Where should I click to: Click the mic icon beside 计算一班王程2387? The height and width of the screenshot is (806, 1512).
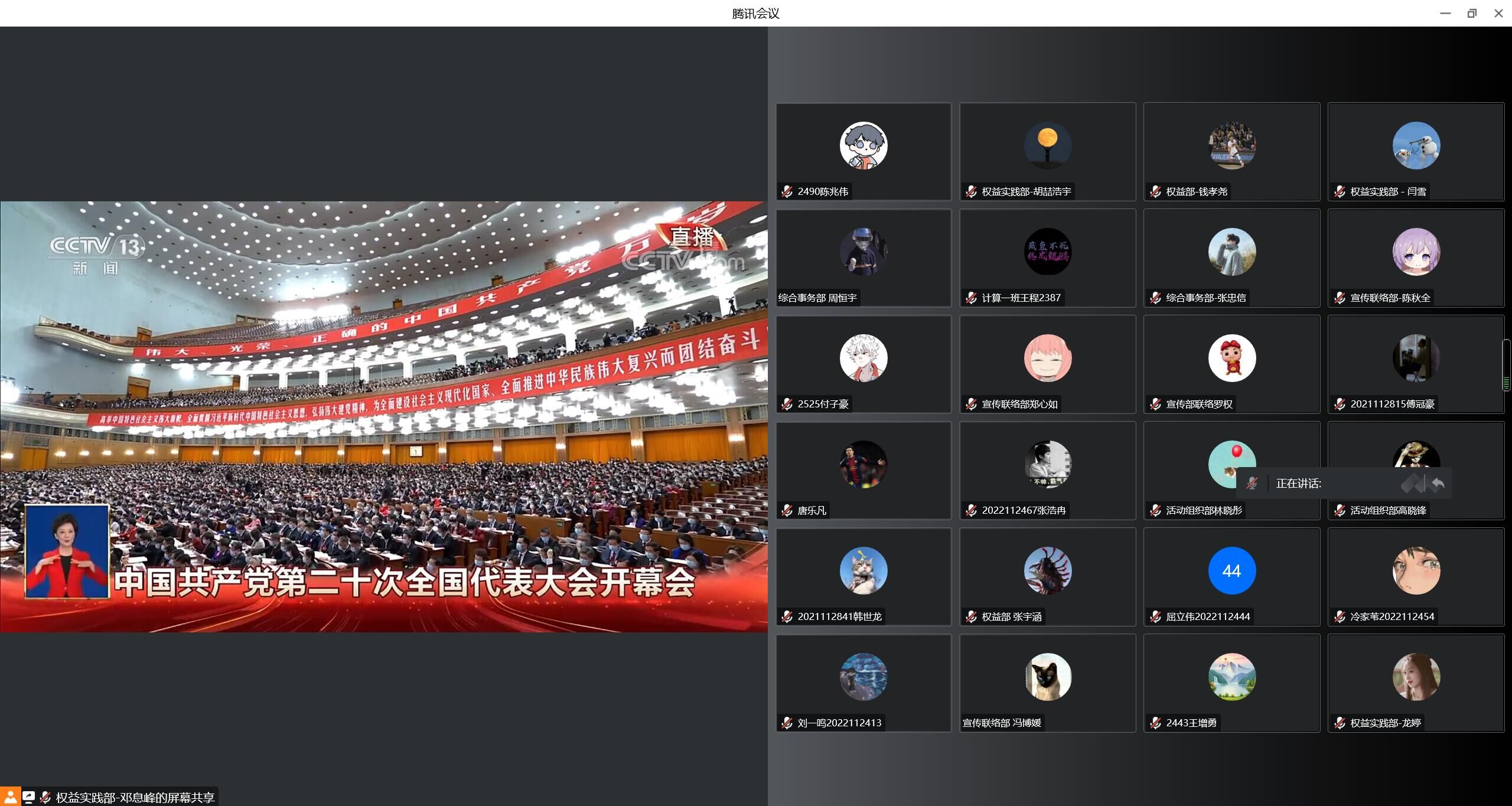click(971, 298)
